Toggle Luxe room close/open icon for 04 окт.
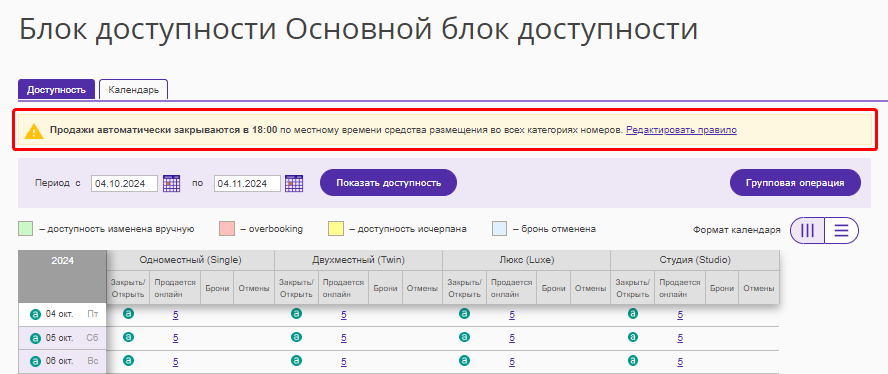 coord(464,313)
